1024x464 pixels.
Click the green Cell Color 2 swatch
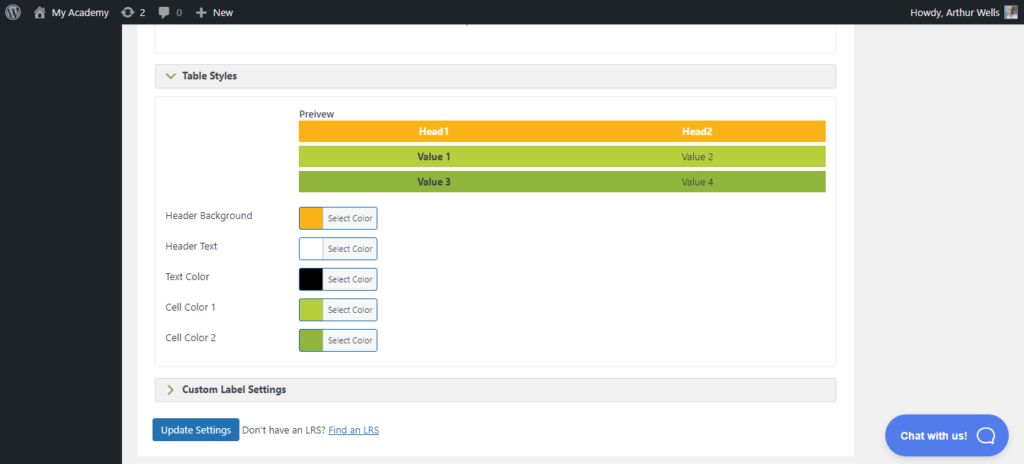pos(312,340)
